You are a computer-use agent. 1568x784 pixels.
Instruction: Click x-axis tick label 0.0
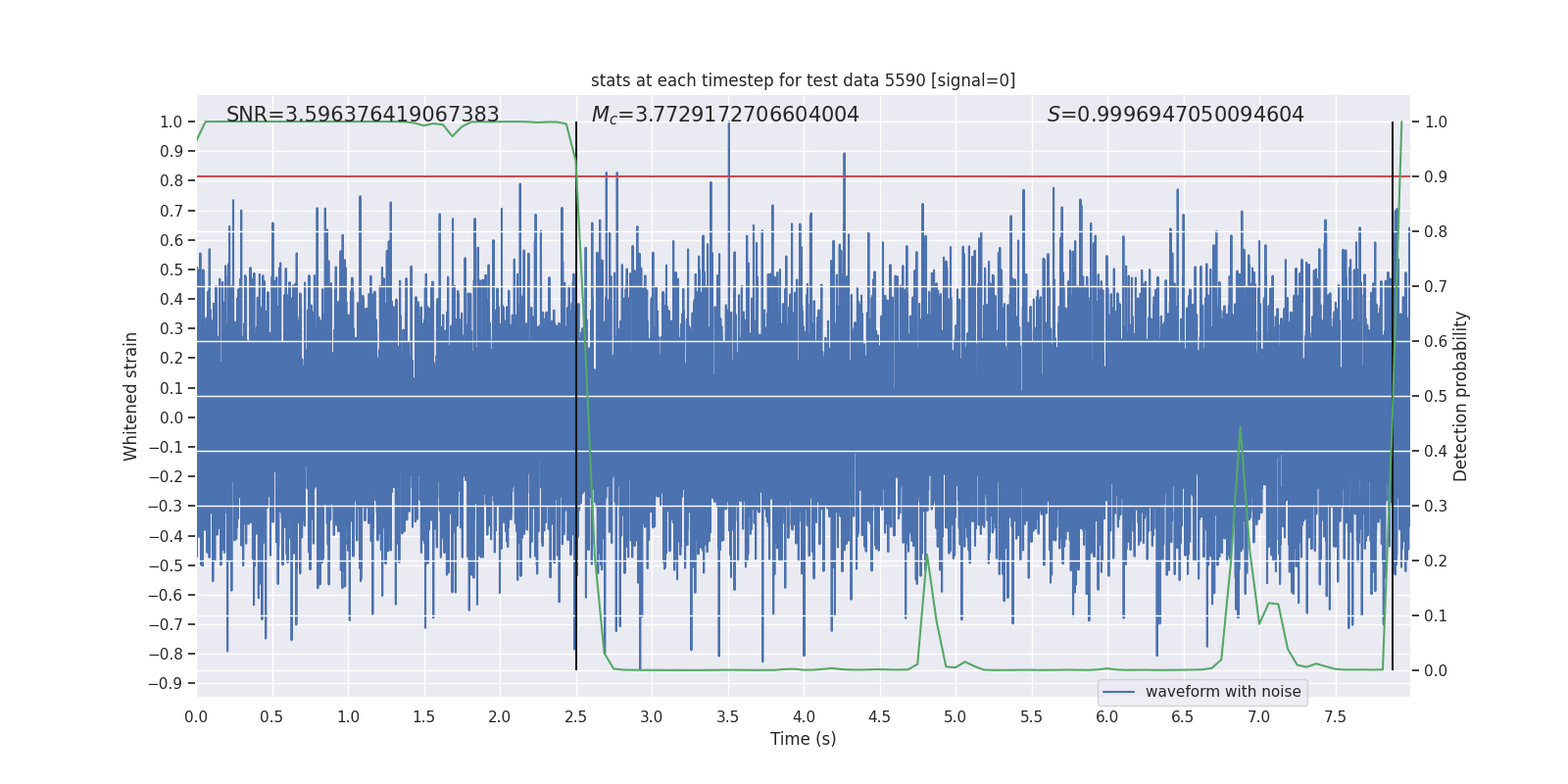pos(196,716)
